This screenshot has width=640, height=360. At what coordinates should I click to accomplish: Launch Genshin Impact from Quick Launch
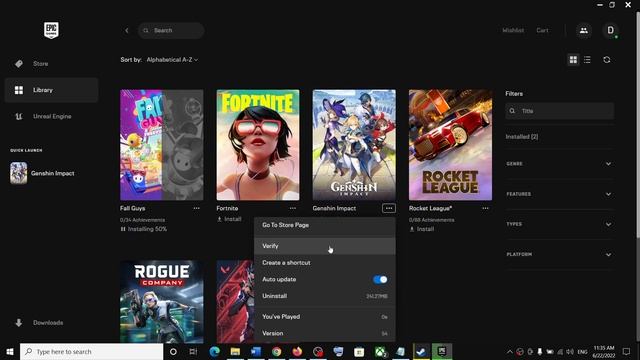42,173
